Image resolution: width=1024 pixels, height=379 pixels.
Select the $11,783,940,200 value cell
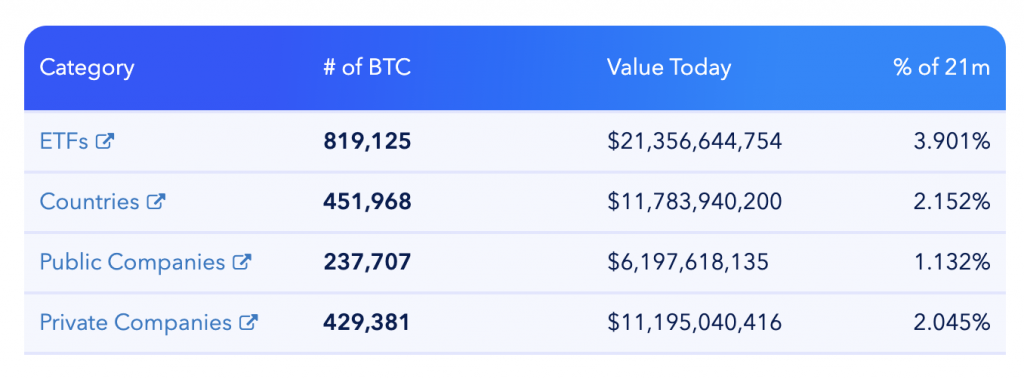694,201
